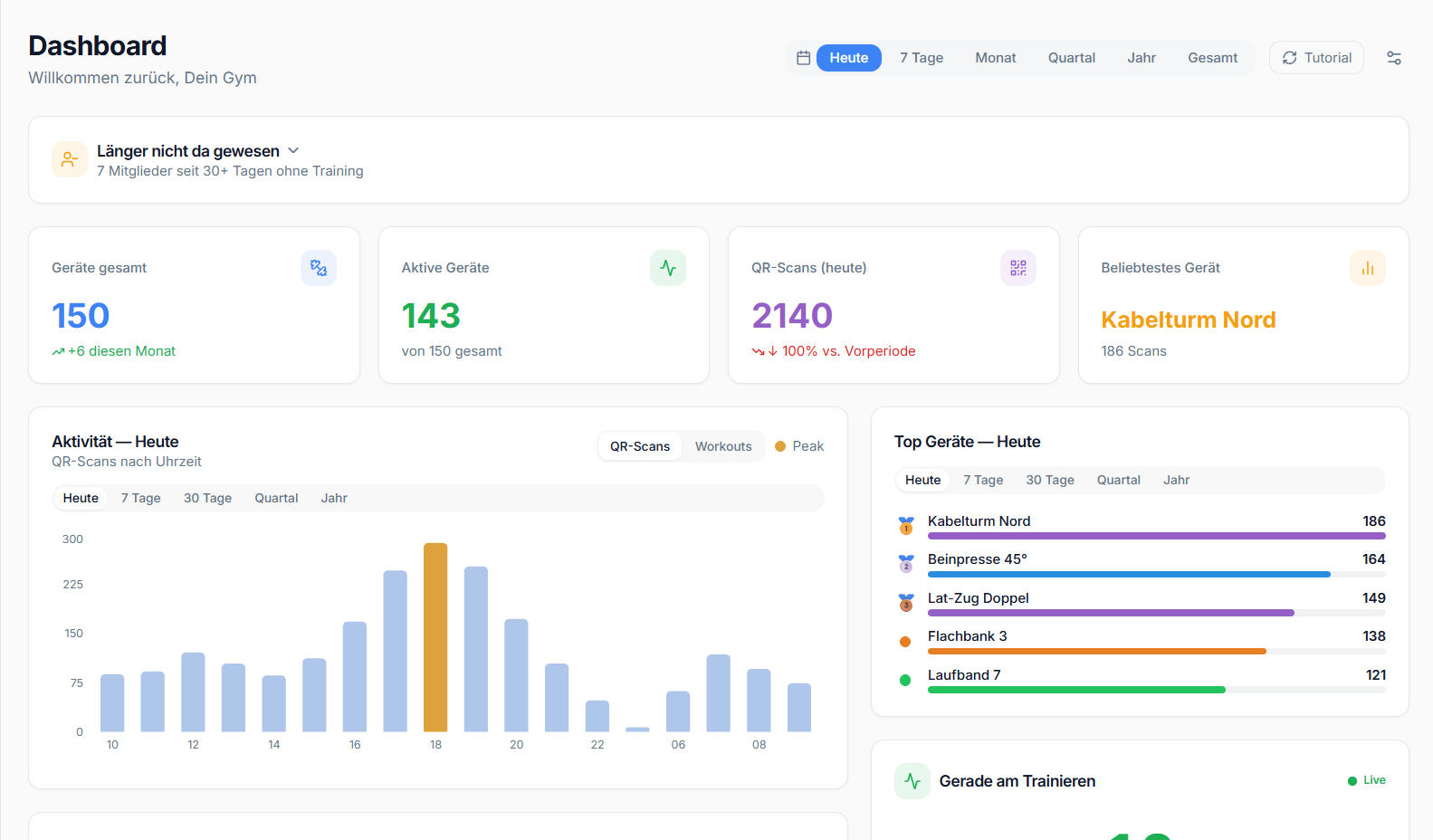Open the filter settings sliders icon
This screenshot has width=1433, height=840.
[x=1394, y=58]
